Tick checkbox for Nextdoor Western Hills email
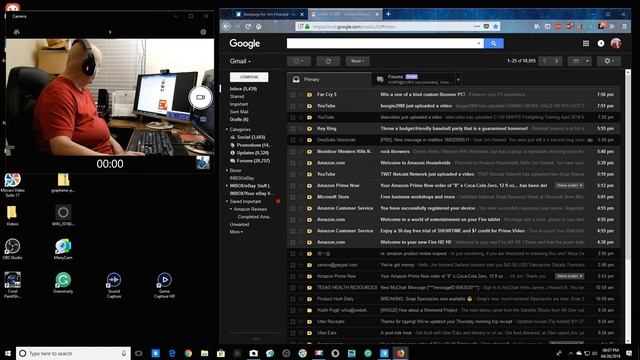Viewport: 640px width, 360px height. [x=293, y=151]
